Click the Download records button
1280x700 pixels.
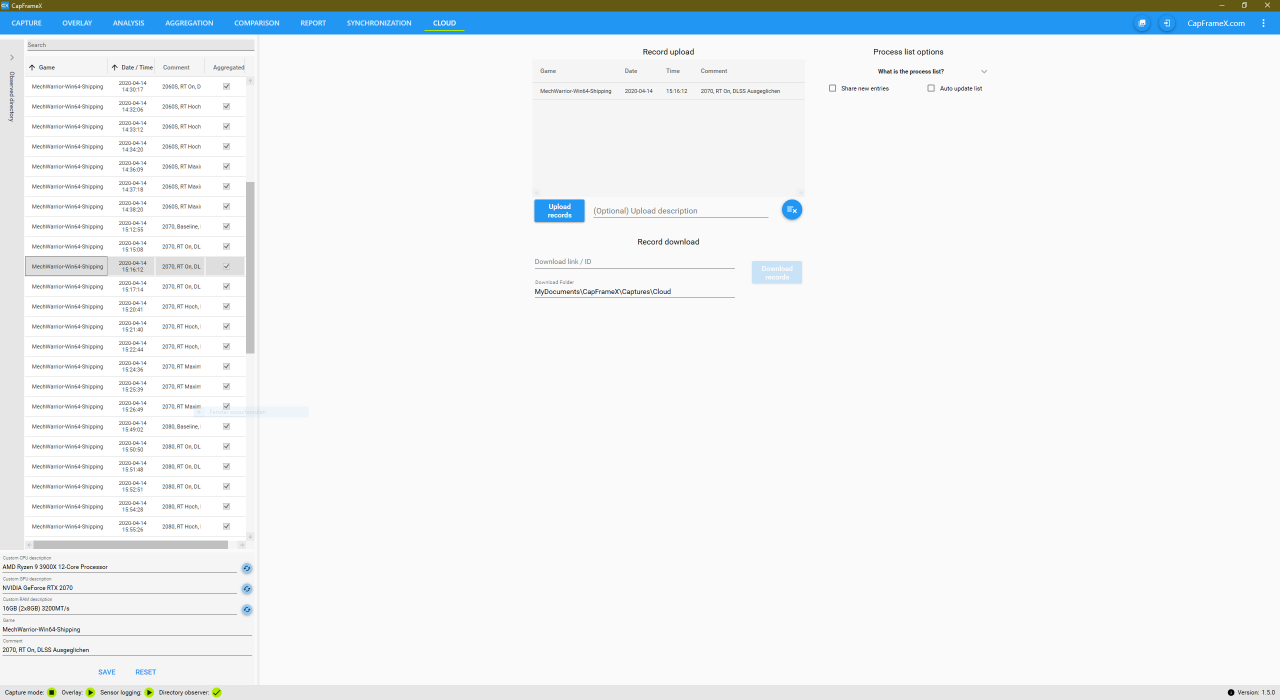(777, 272)
